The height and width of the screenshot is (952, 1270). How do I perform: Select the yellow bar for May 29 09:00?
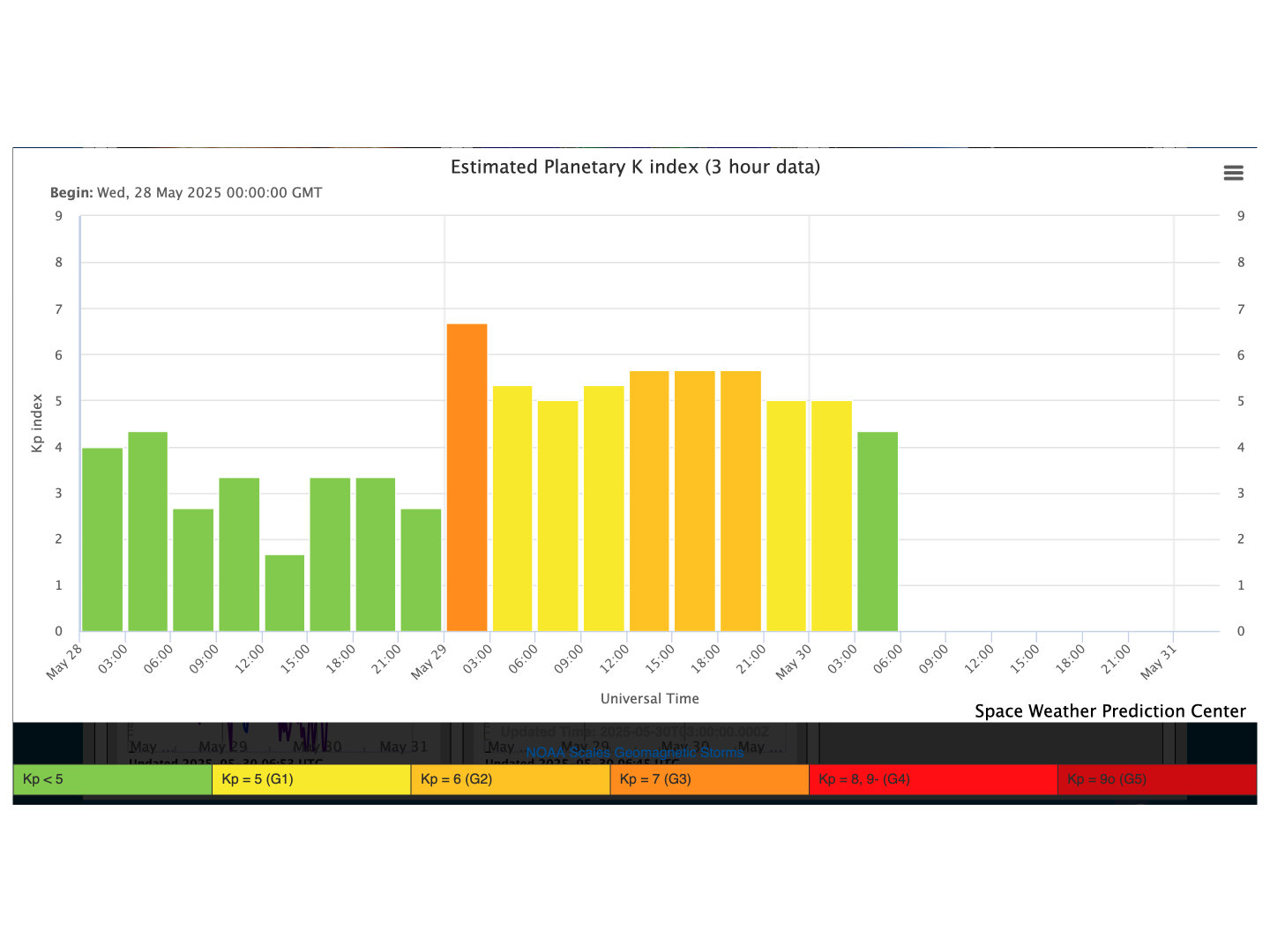coord(603,509)
